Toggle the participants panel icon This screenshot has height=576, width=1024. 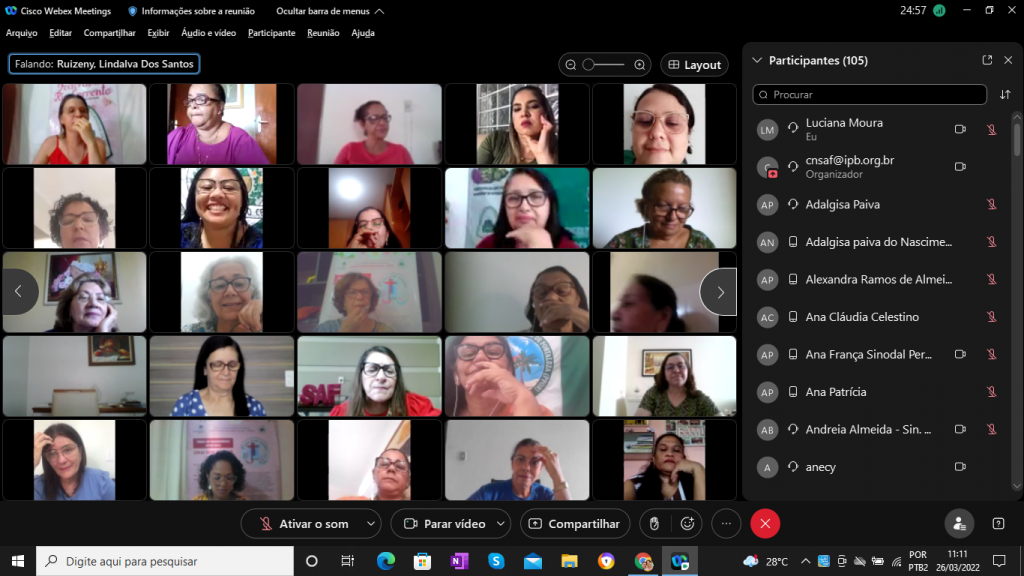(959, 523)
